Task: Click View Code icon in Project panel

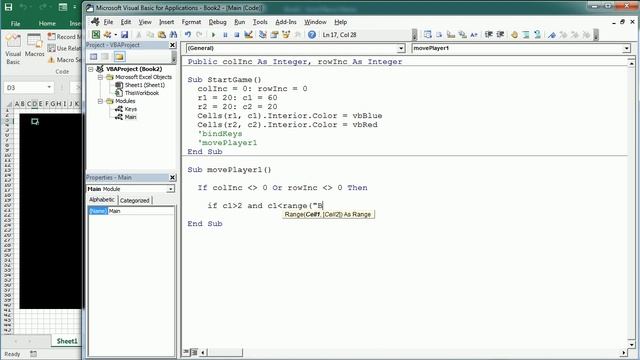Action: click(93, 57)
